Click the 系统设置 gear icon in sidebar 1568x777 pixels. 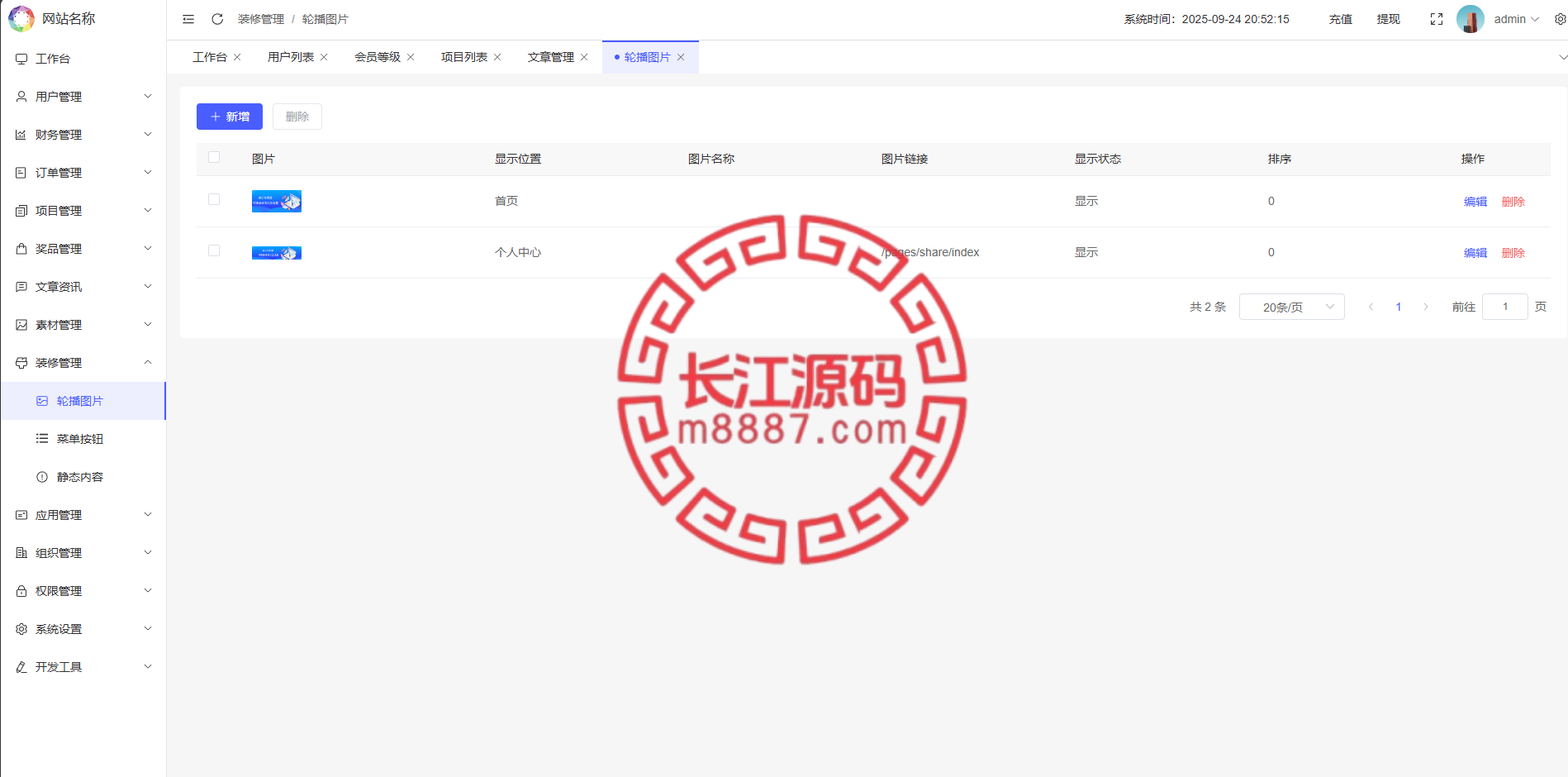pos(21,629)
